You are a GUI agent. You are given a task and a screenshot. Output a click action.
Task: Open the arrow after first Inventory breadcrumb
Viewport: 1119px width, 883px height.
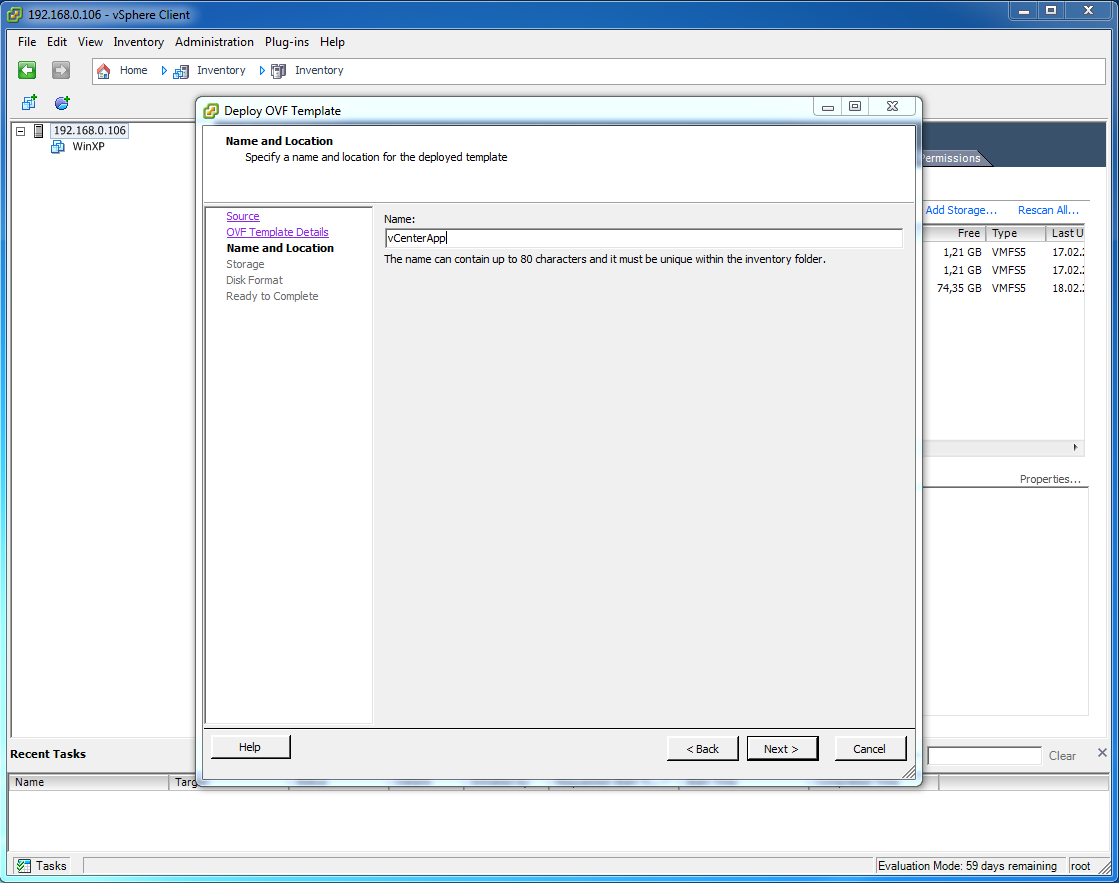(x=262, y=71)
